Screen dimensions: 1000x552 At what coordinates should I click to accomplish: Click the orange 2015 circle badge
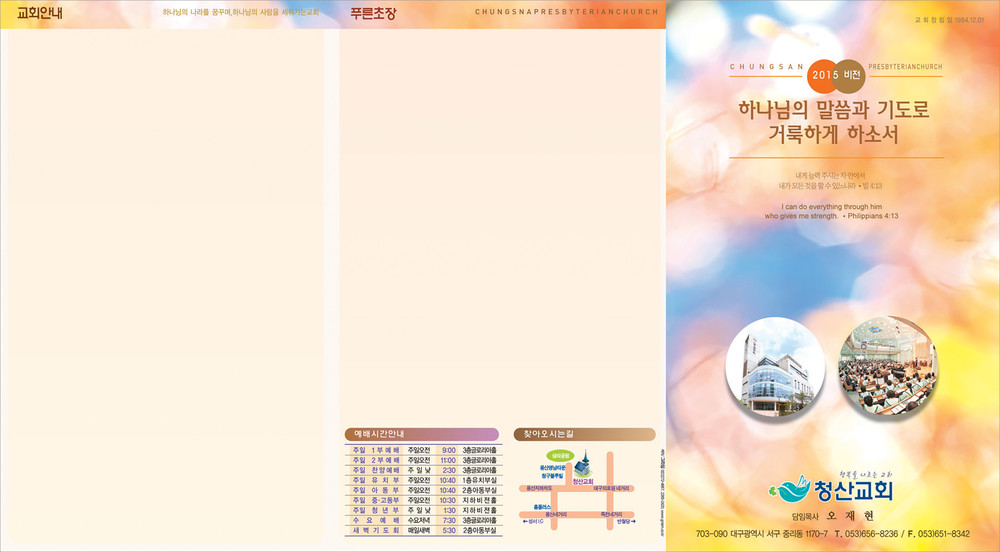[x=825, y=74]
